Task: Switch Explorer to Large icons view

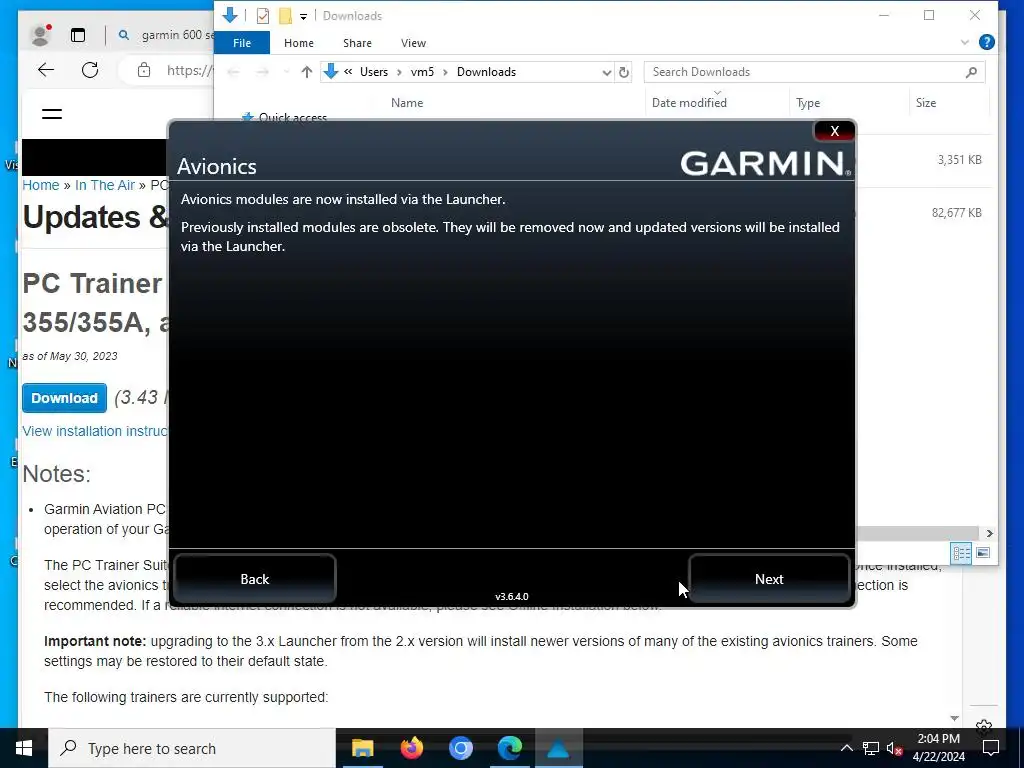Action: pyautogui.click(x=983, y=553)
